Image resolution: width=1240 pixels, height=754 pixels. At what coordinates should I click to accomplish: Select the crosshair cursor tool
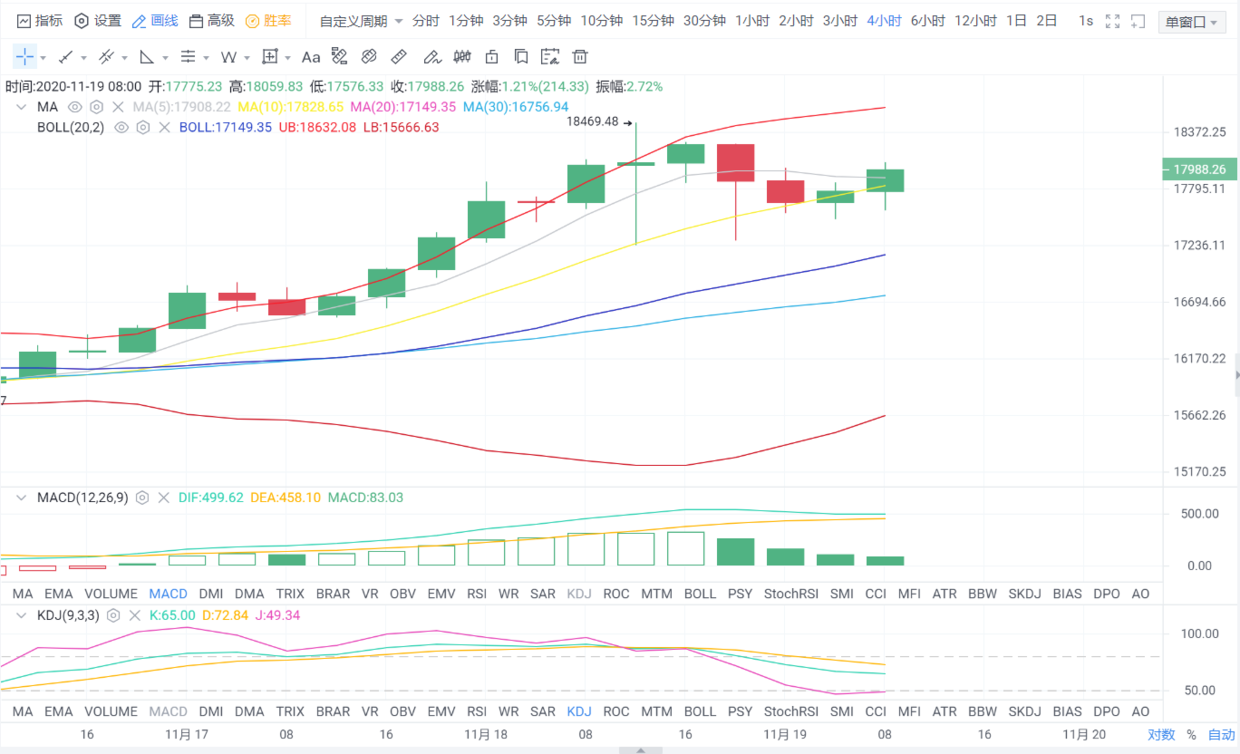pos(24,57)
